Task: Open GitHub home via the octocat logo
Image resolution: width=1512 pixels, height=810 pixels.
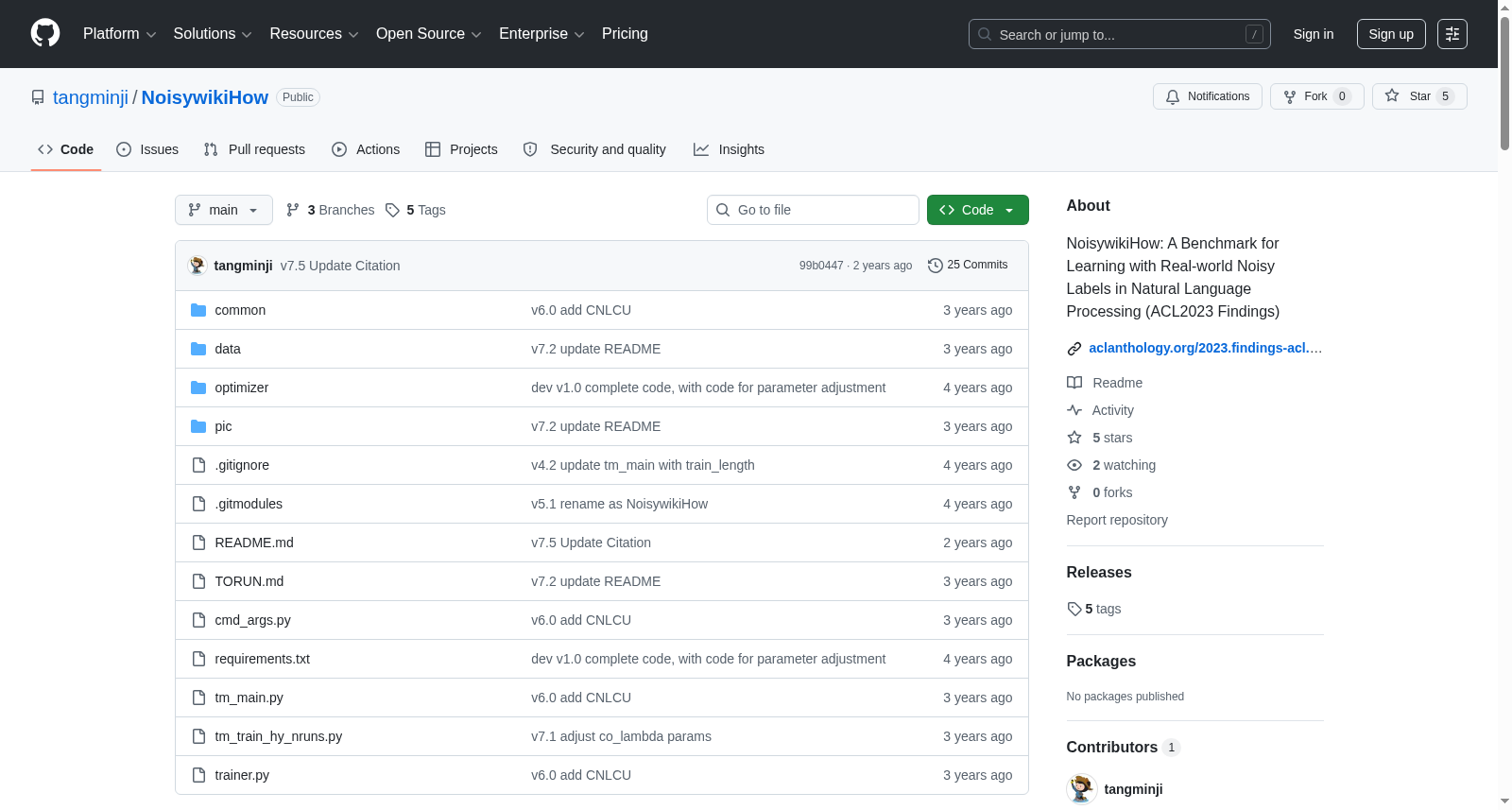Action: tap(45, 33)
